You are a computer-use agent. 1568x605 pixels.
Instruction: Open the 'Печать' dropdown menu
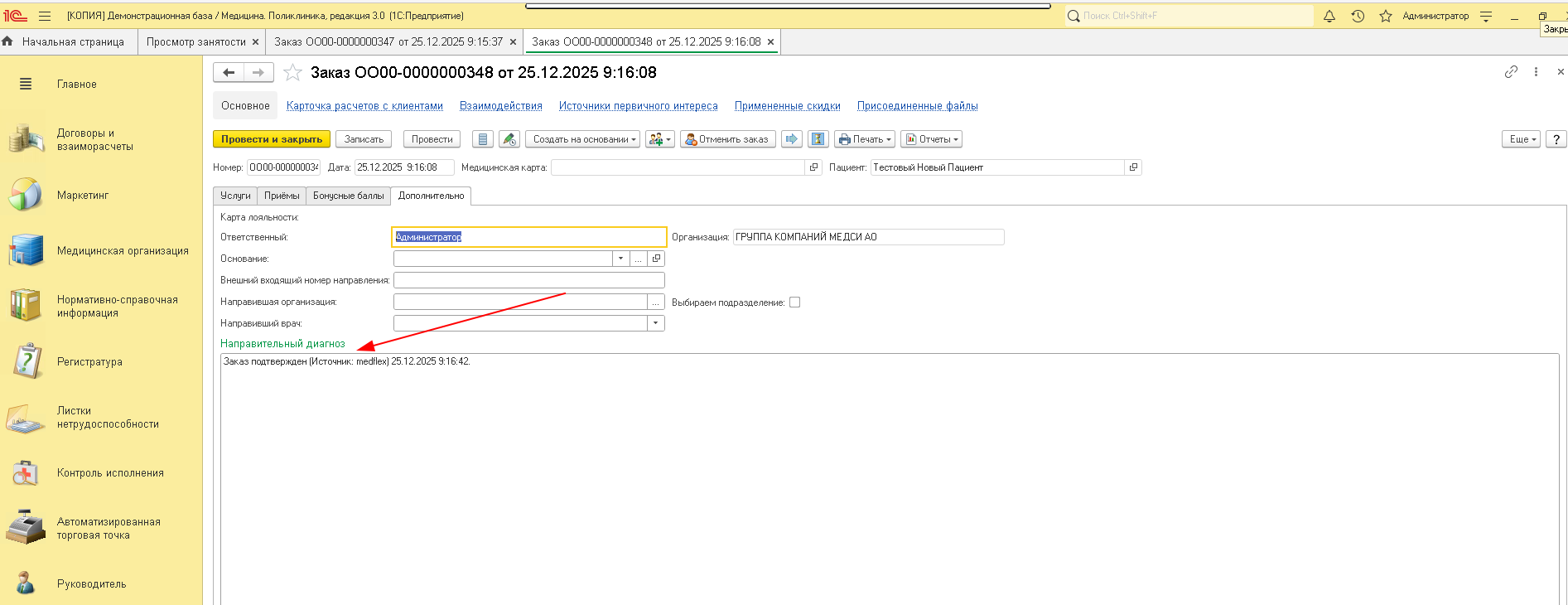(865, 139)
